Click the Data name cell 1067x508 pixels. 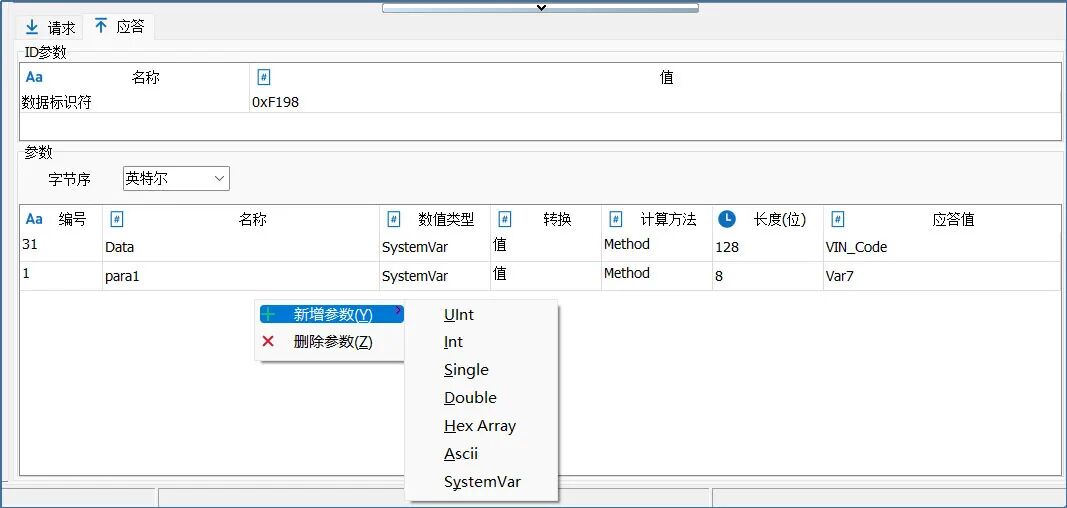pyautogui.click(x=241, y=247)
